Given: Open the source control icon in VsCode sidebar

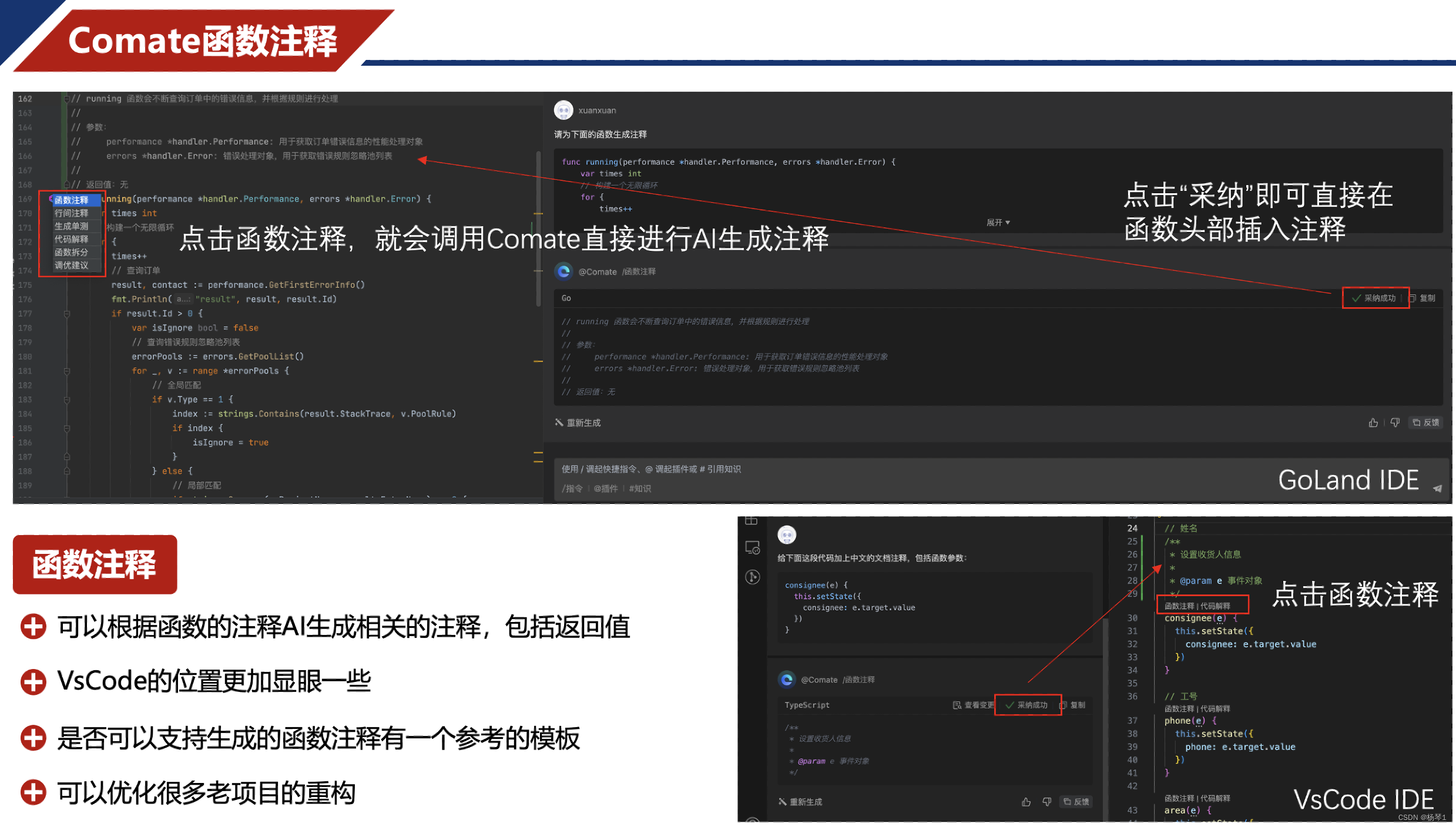Looking at the screenshot, I should click(x=753, y=577).
